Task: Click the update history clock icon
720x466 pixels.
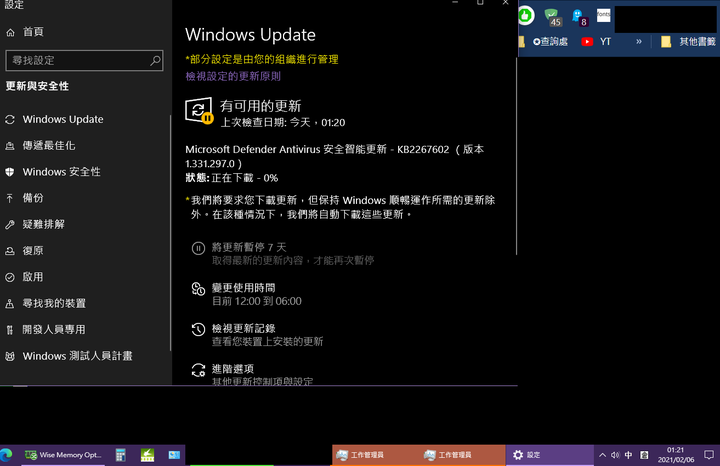Action: click(198, 329)
